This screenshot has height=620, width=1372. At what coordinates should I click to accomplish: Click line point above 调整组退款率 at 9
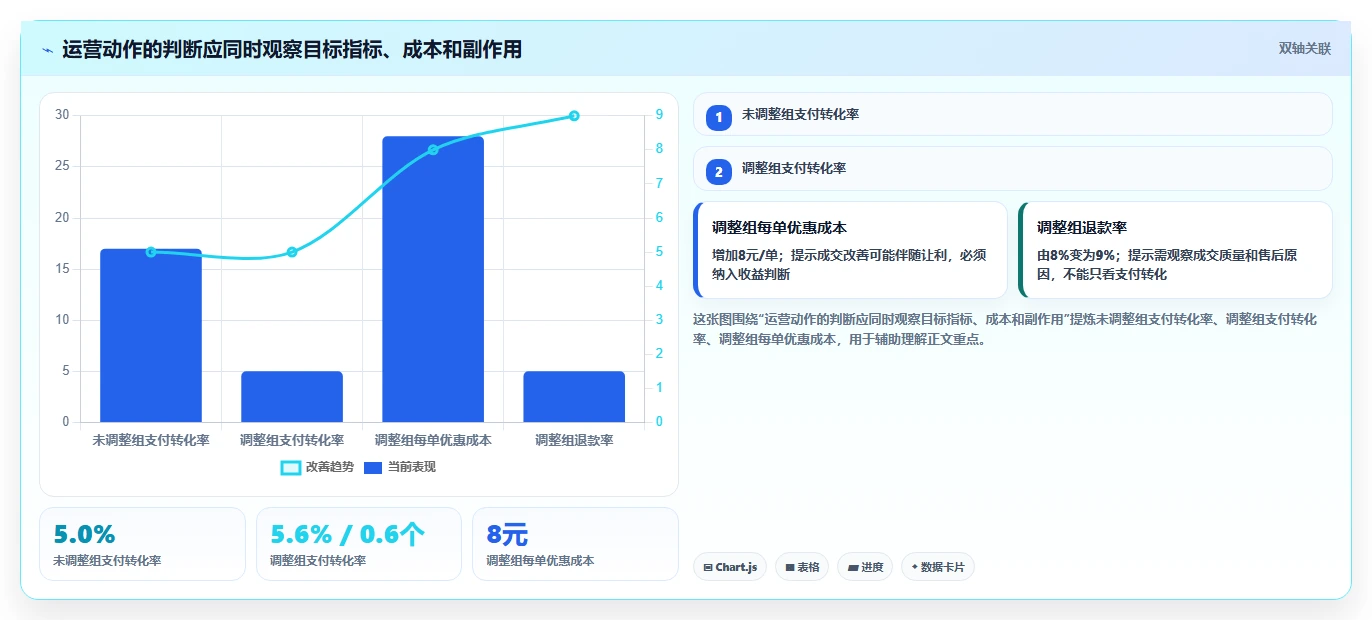pos(574,116)
